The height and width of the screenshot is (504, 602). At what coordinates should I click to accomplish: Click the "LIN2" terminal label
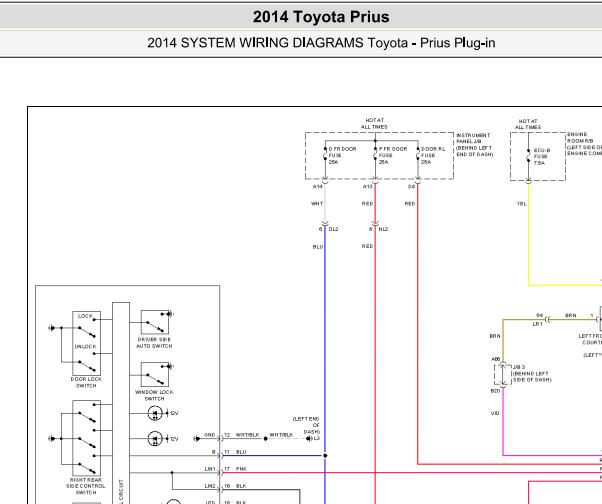(210, 486)
